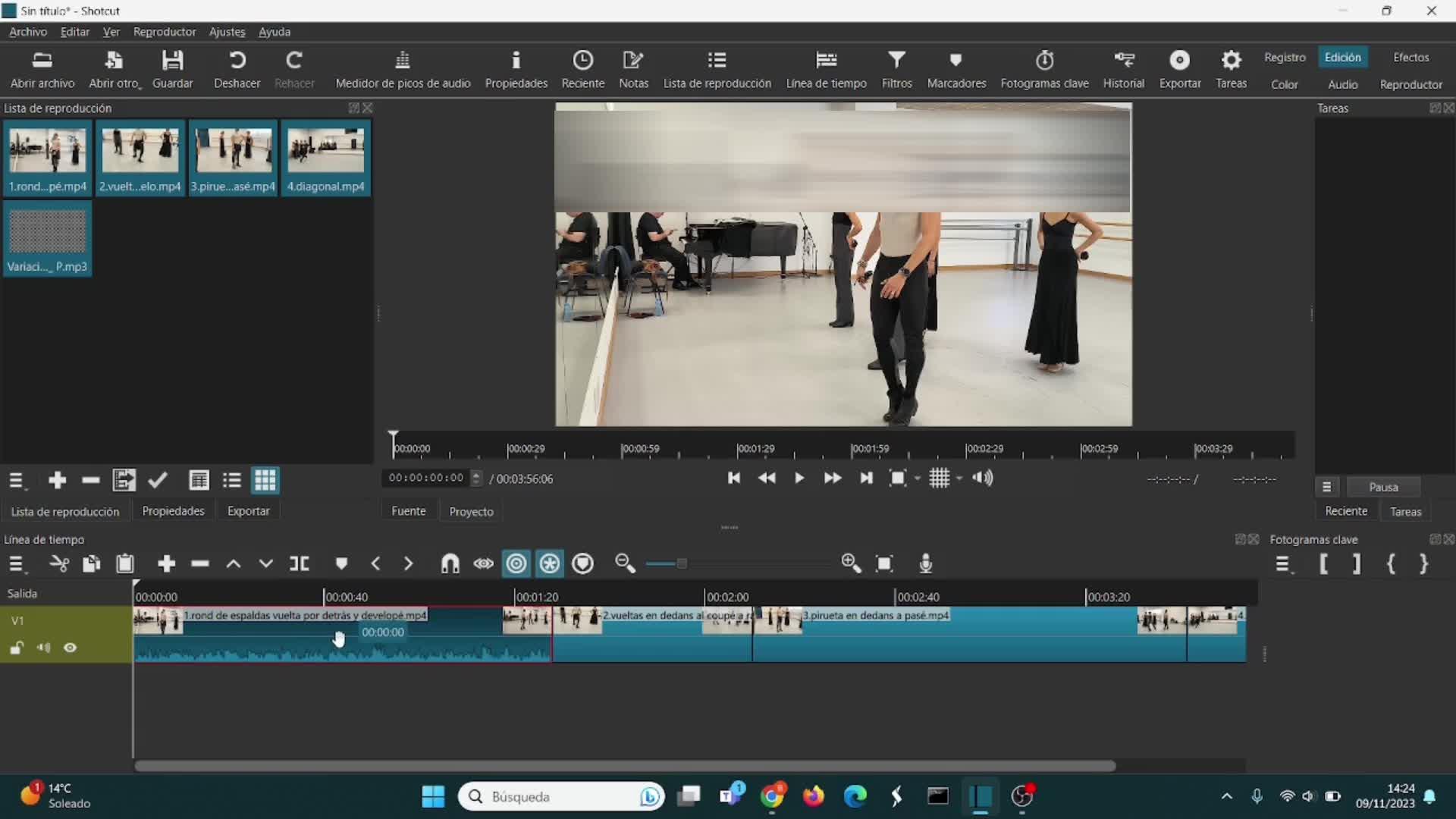
Task: Append clip with timeline plus icon
Action: [x=166, y=563]
